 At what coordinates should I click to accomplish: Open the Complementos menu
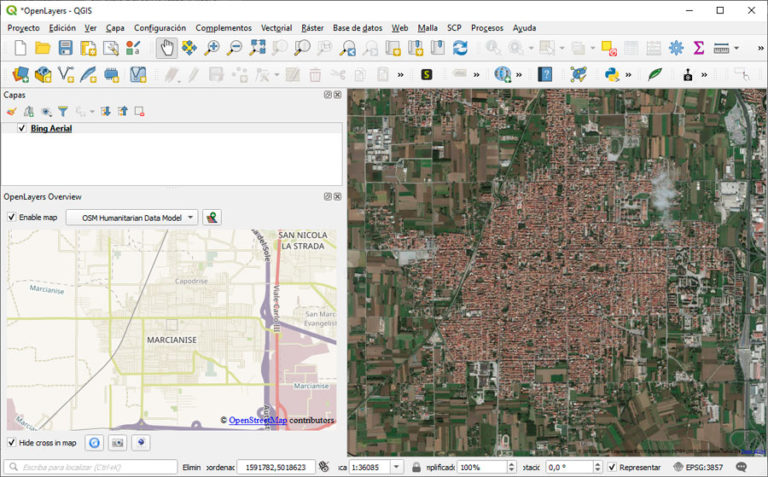click(223, 28)
